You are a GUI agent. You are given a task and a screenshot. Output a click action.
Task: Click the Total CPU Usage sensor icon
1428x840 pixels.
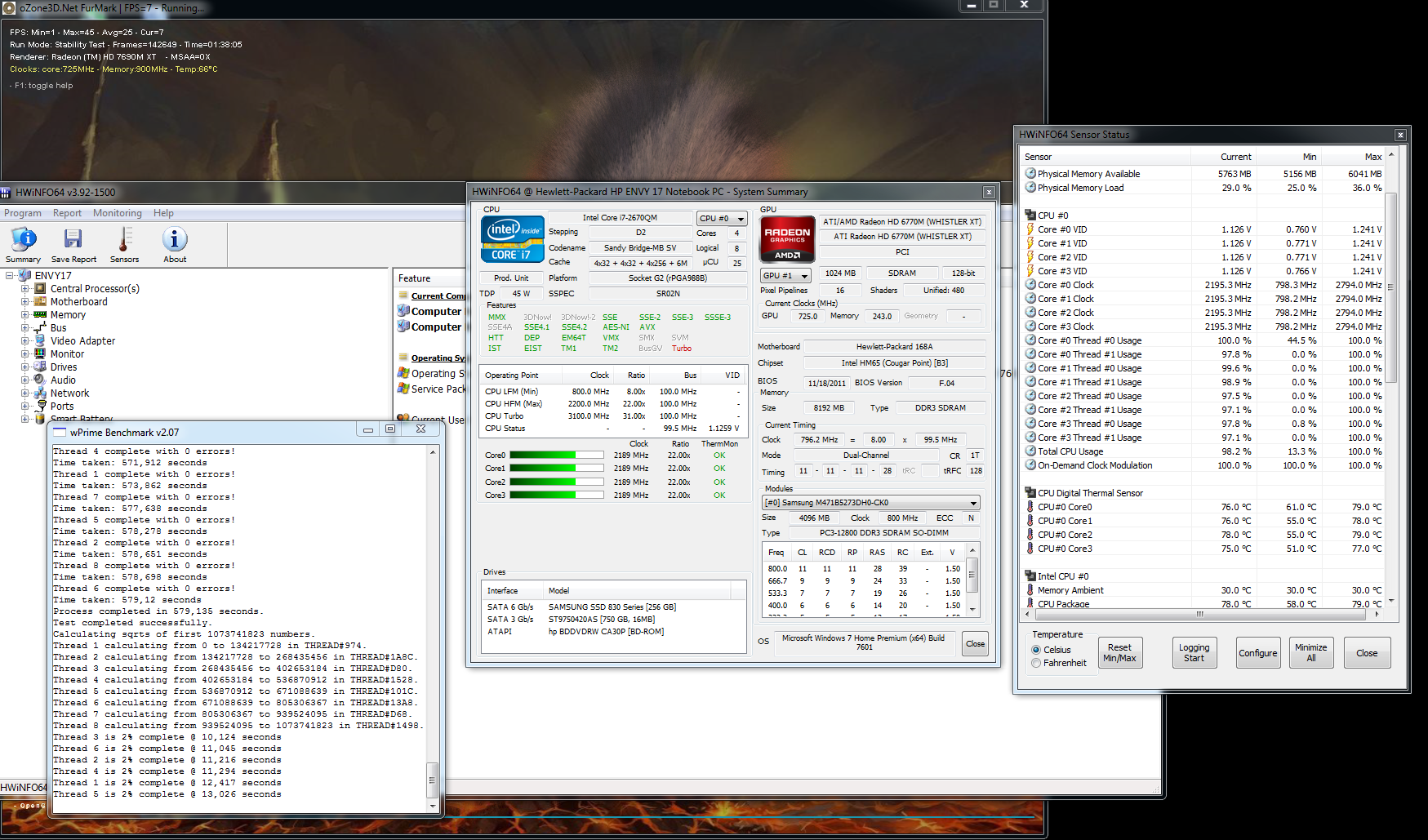point(1030,451)
